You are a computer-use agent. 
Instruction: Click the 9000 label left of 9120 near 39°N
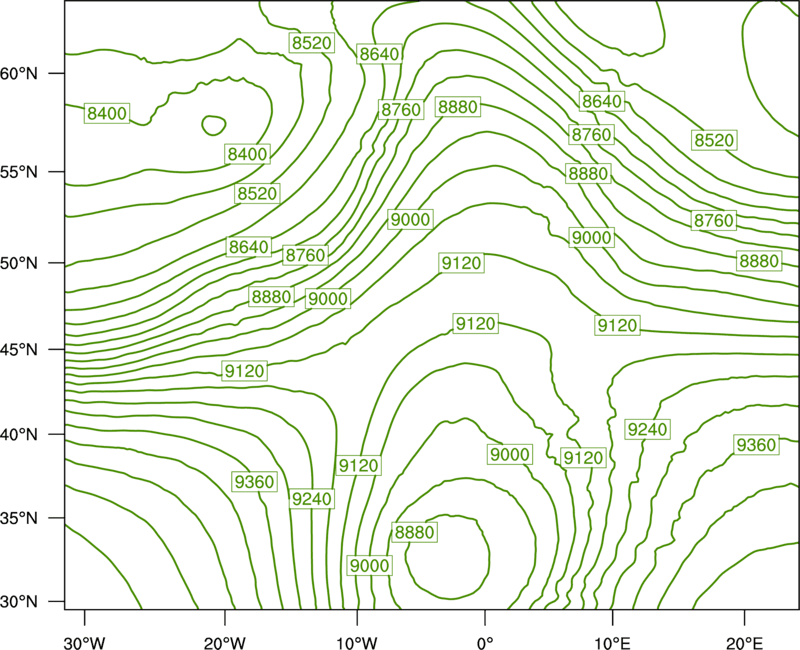[x=510, y=454]
